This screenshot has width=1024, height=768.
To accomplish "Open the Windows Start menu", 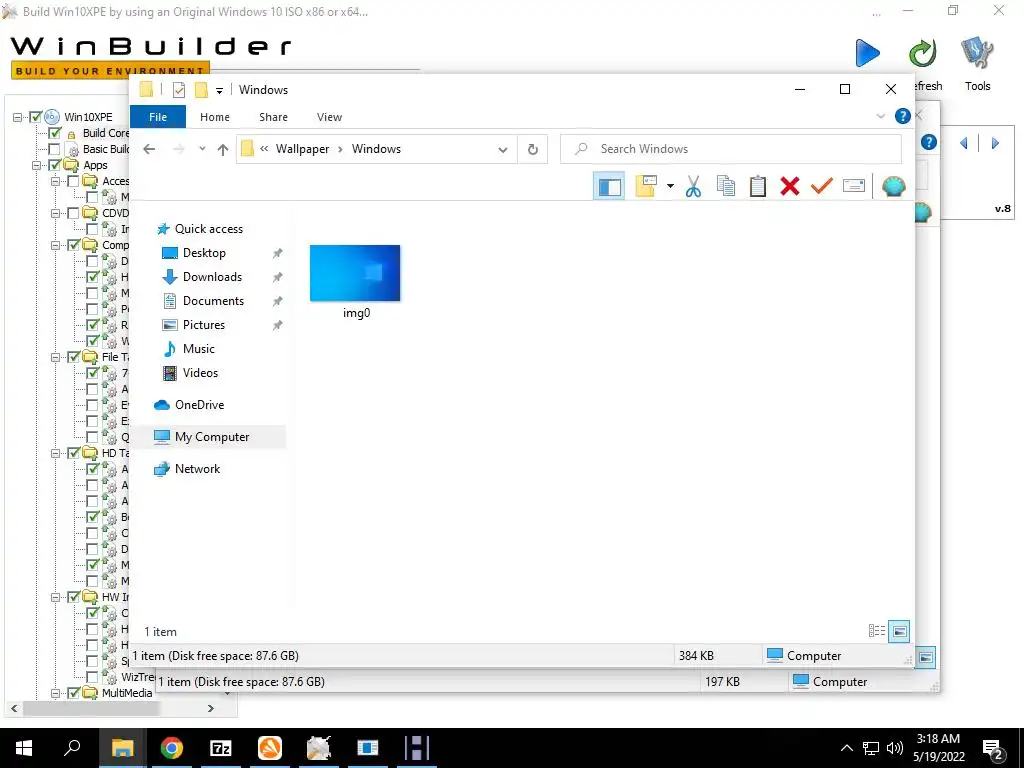I will [24, 748].
